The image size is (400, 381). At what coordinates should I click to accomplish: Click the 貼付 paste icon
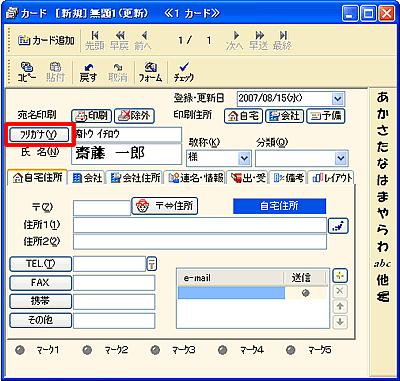tap(55, 72)
